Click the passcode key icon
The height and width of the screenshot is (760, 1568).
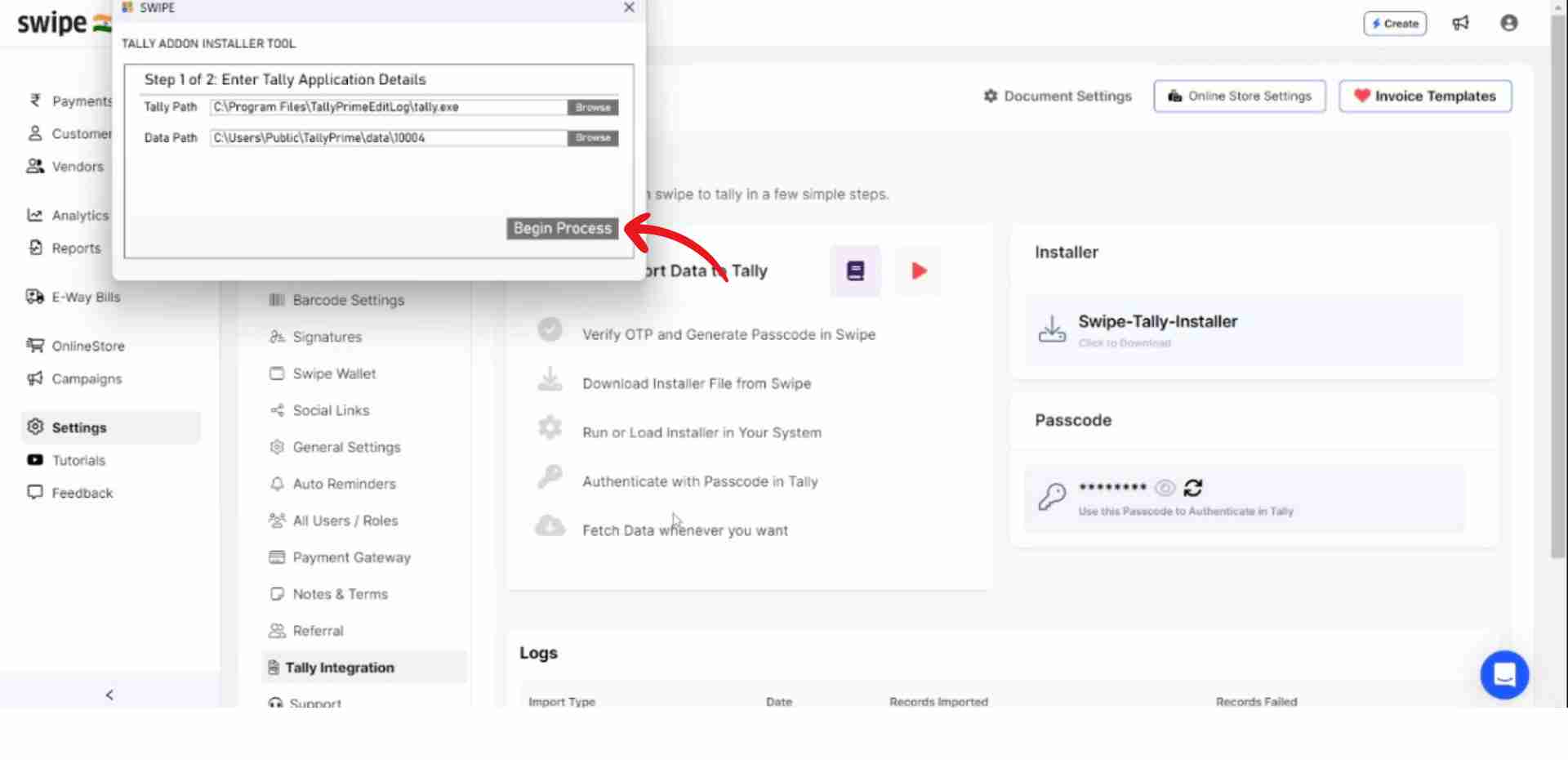click(1052, 496)
